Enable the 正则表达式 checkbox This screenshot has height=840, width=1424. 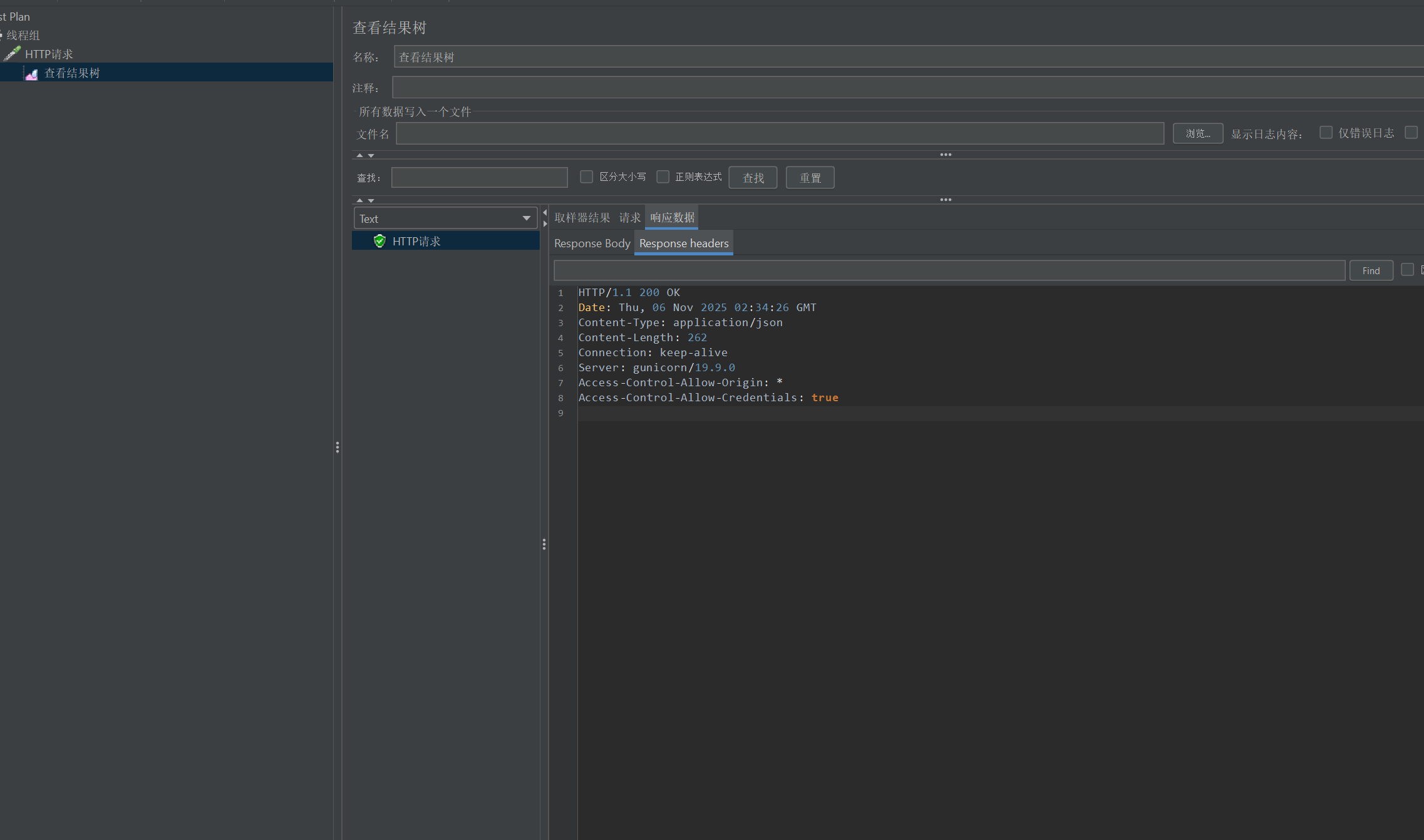click(663, 177)
